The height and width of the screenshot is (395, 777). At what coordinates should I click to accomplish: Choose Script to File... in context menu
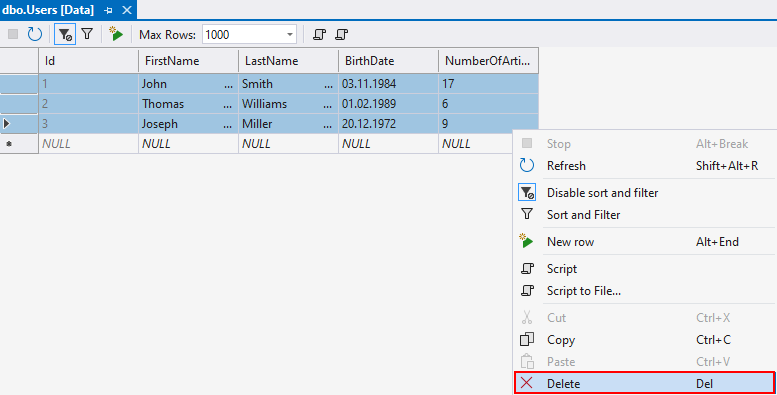click(644, 291)
